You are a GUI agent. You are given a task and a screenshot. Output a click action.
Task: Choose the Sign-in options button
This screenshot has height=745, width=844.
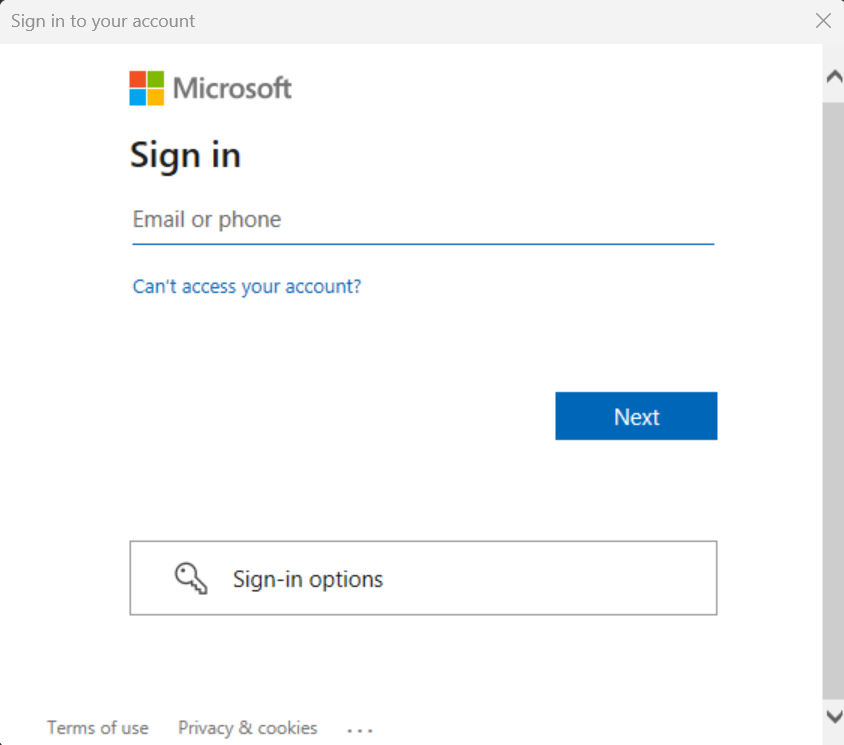423,578
